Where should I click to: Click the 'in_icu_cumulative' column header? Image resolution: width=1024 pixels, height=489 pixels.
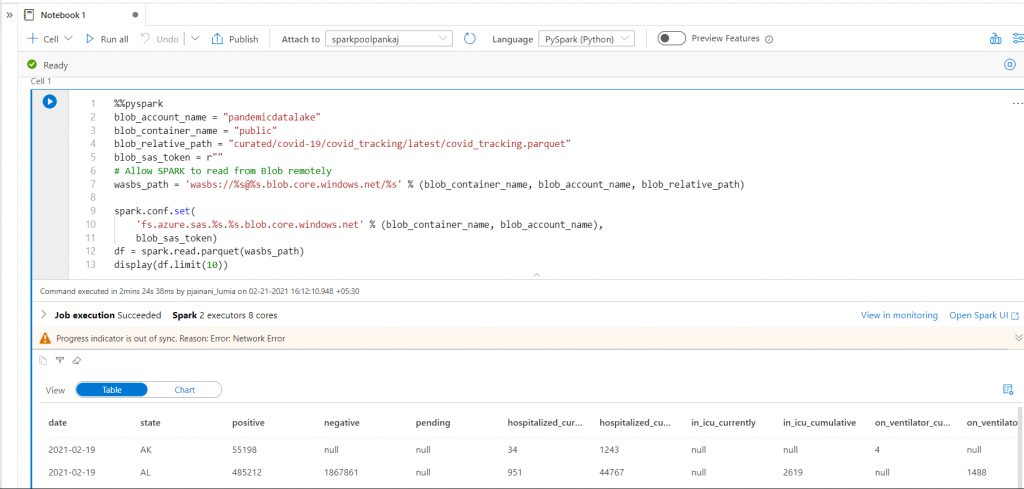coord(819,422)
